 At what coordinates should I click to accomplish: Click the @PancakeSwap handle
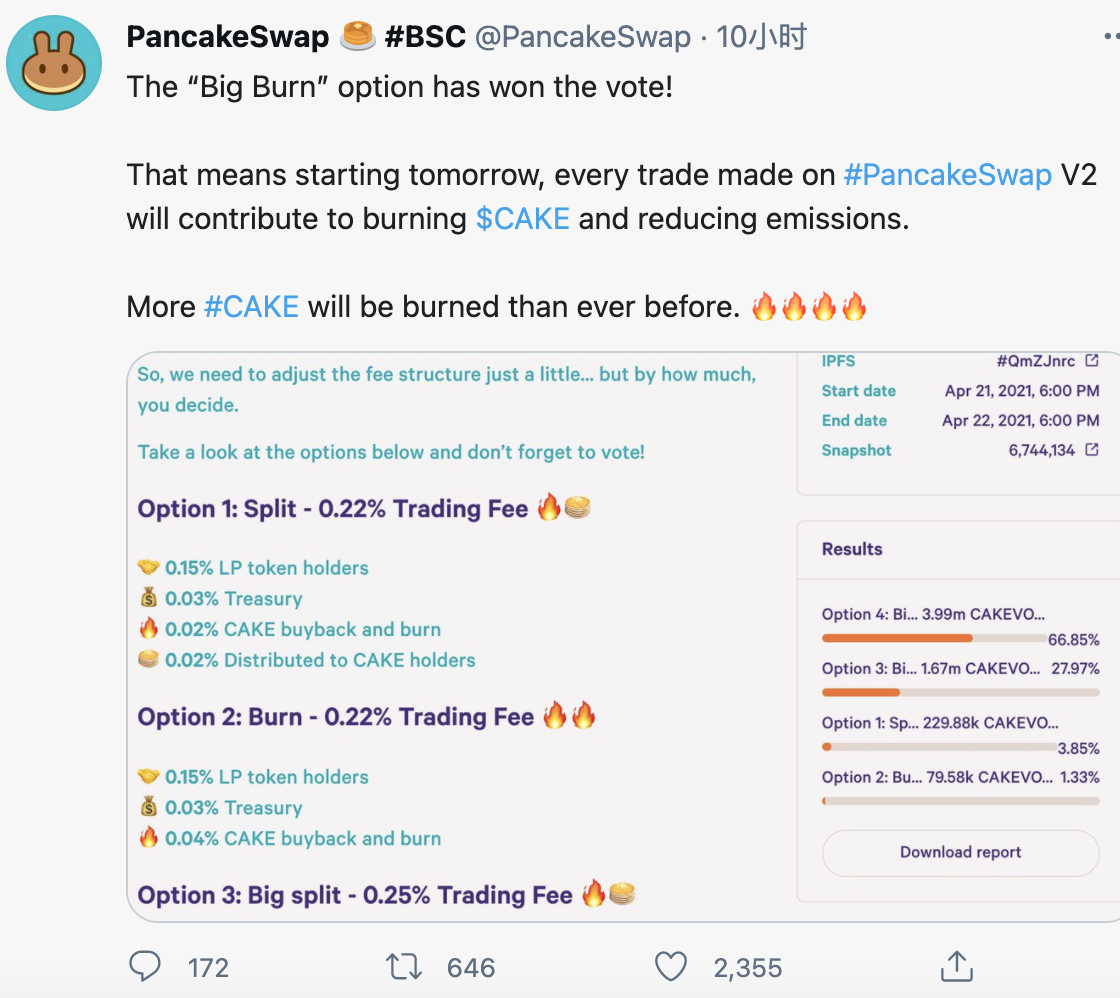[583, 36]
